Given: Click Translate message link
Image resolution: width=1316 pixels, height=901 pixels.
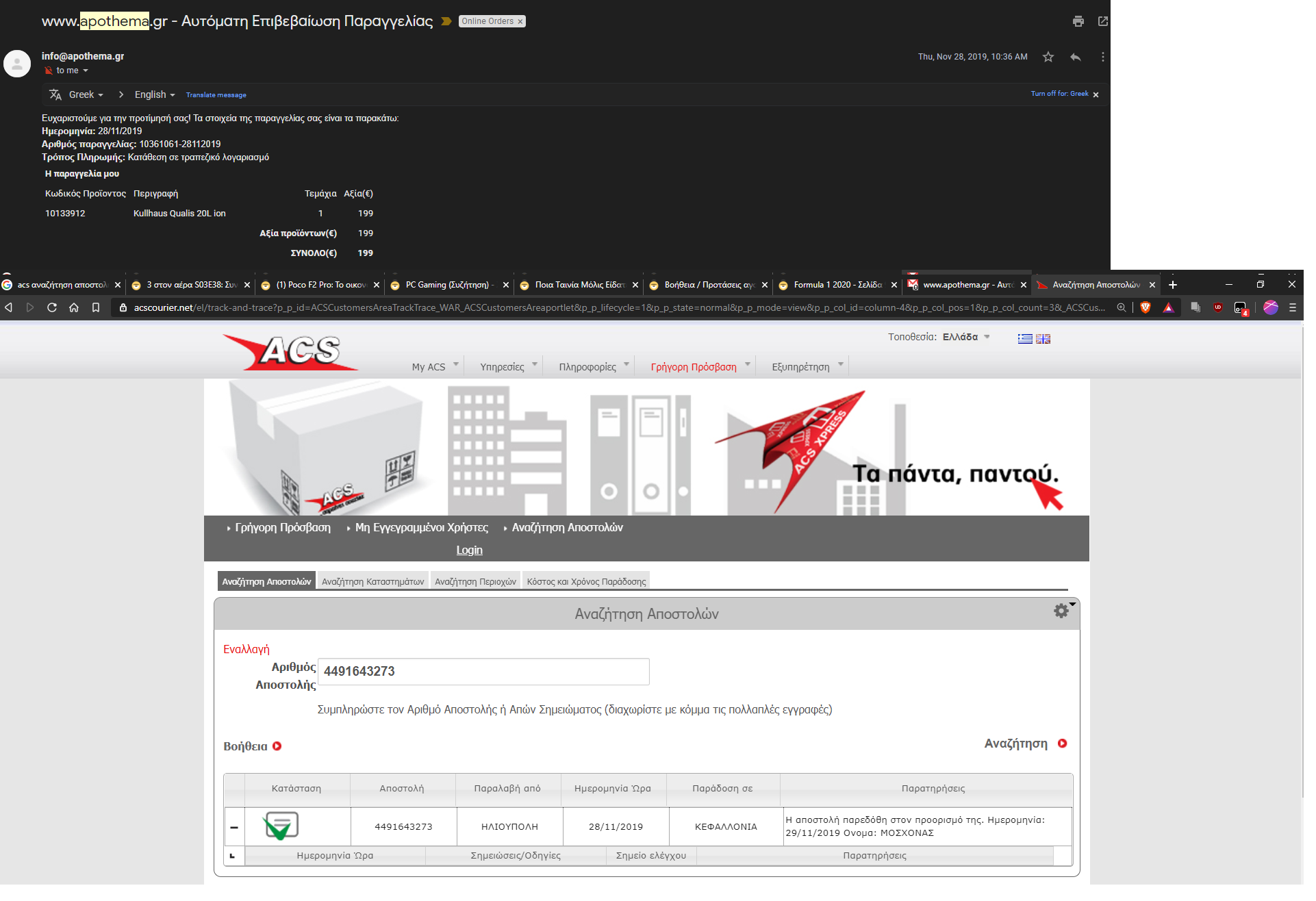Looking at the screenshot, I should pyautogui.click(x=216, y=95).
